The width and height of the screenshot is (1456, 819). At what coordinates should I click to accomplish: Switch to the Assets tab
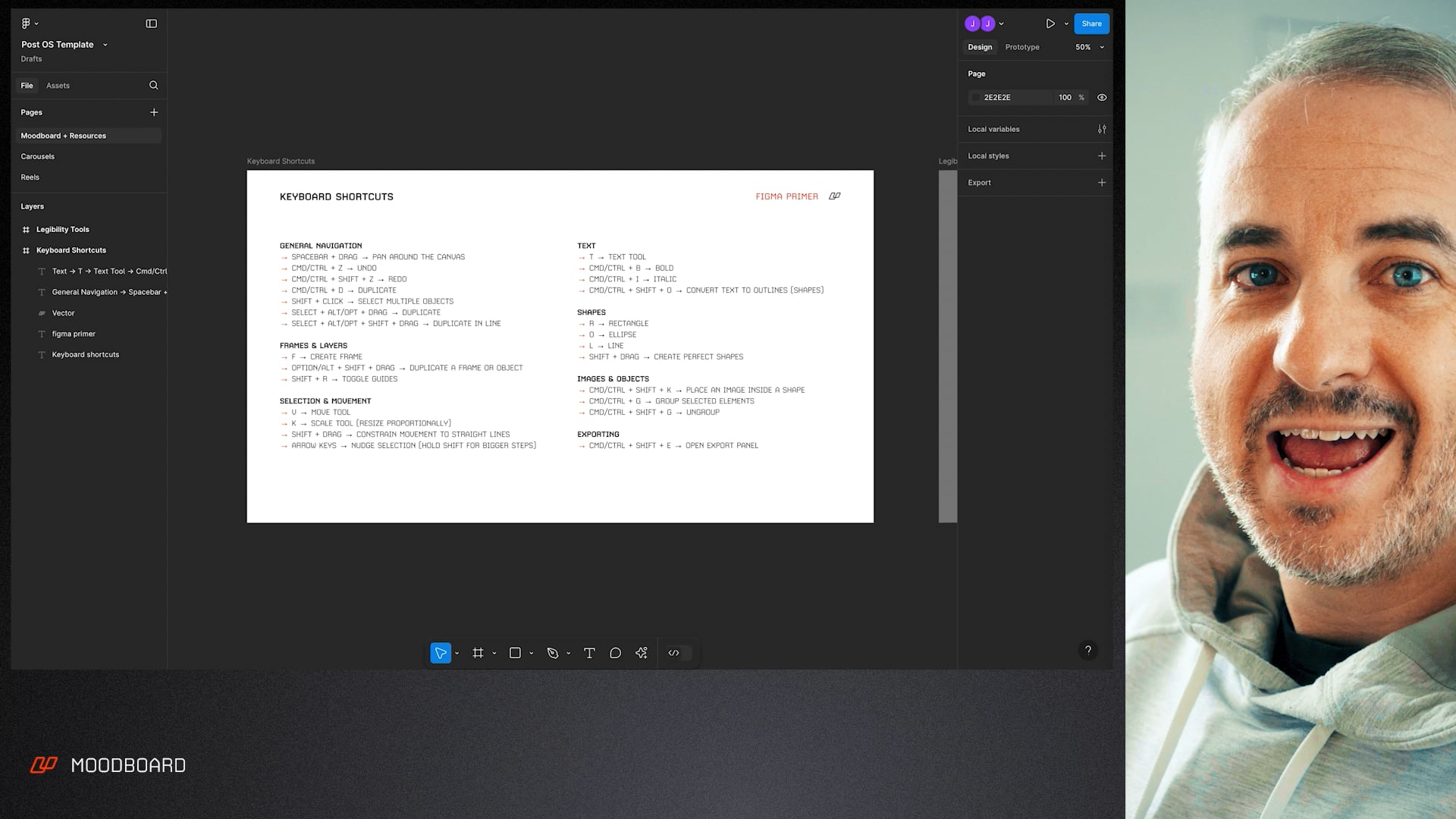[x=58, y=85]
